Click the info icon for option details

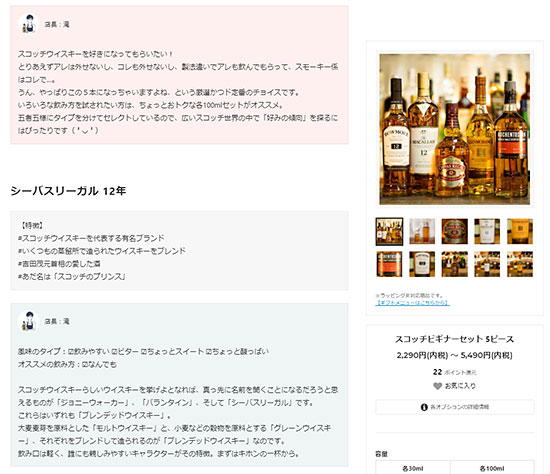(x=424, y=407)
